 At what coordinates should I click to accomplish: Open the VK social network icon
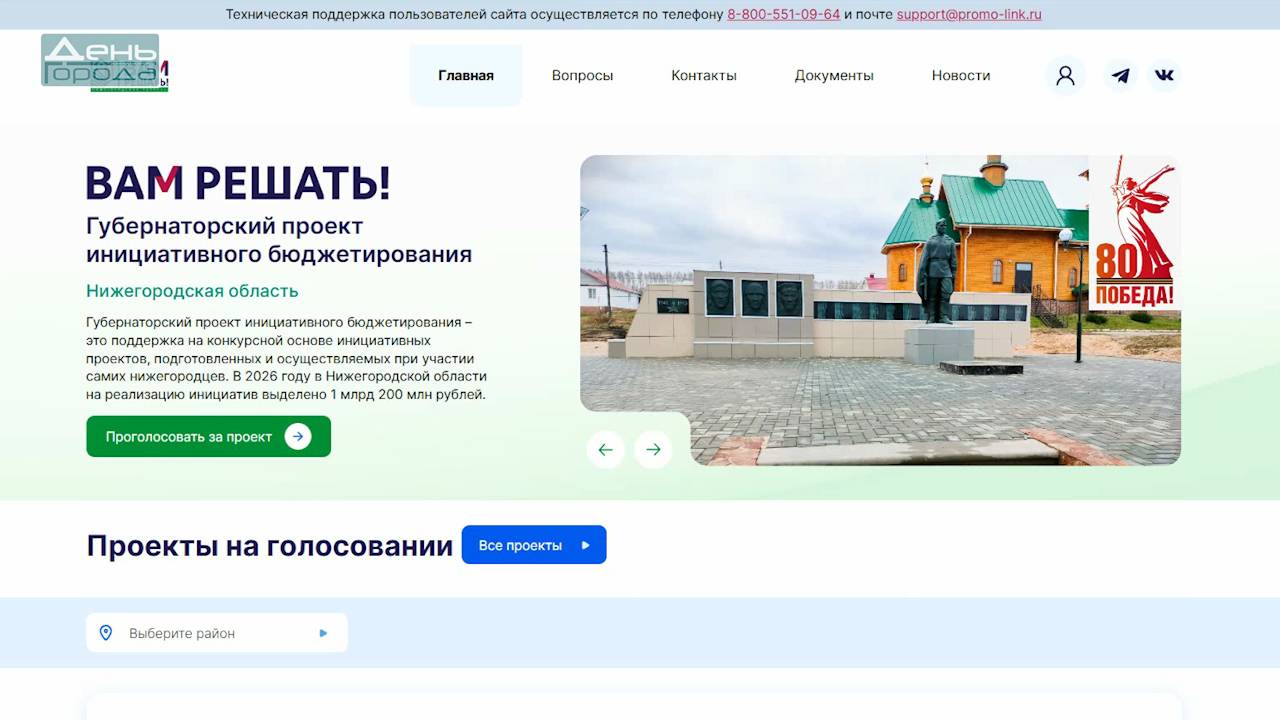1164,75
